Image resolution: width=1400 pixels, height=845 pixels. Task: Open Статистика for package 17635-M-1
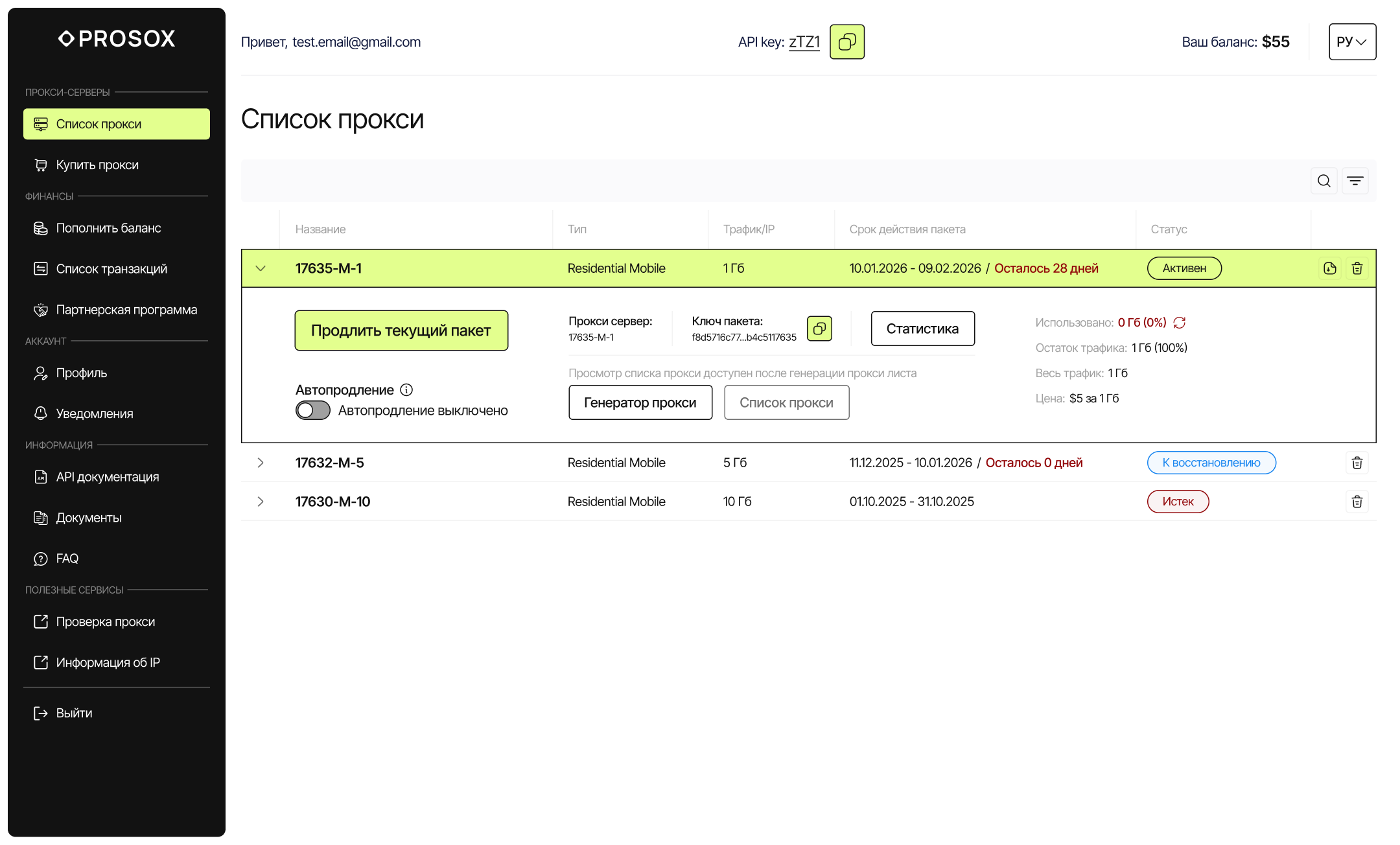tap(922, 329)
